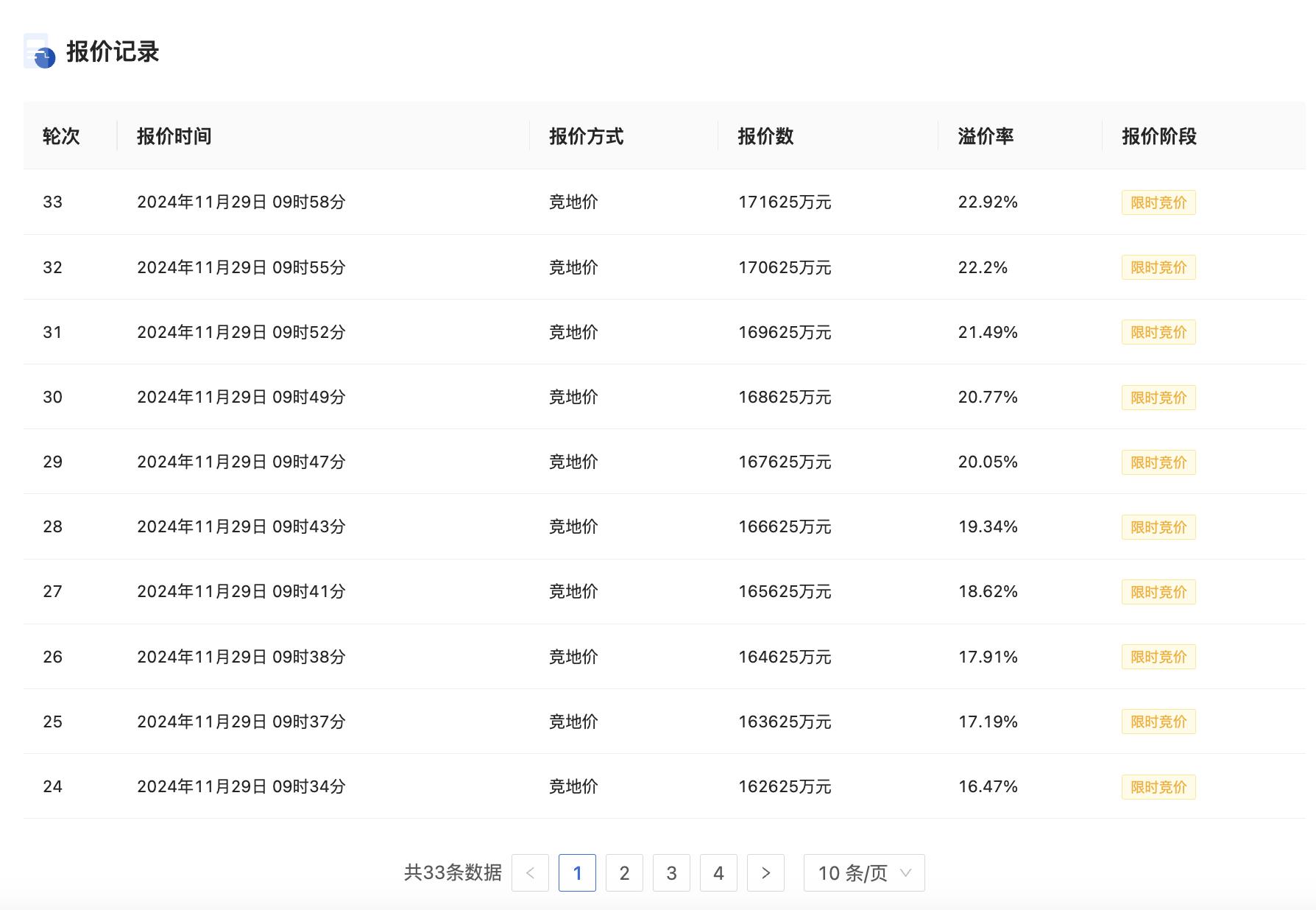The image size is (1316, 910).
Task: Click time 2024年11月29日 09时55分
Action: [x=241, y=267]
